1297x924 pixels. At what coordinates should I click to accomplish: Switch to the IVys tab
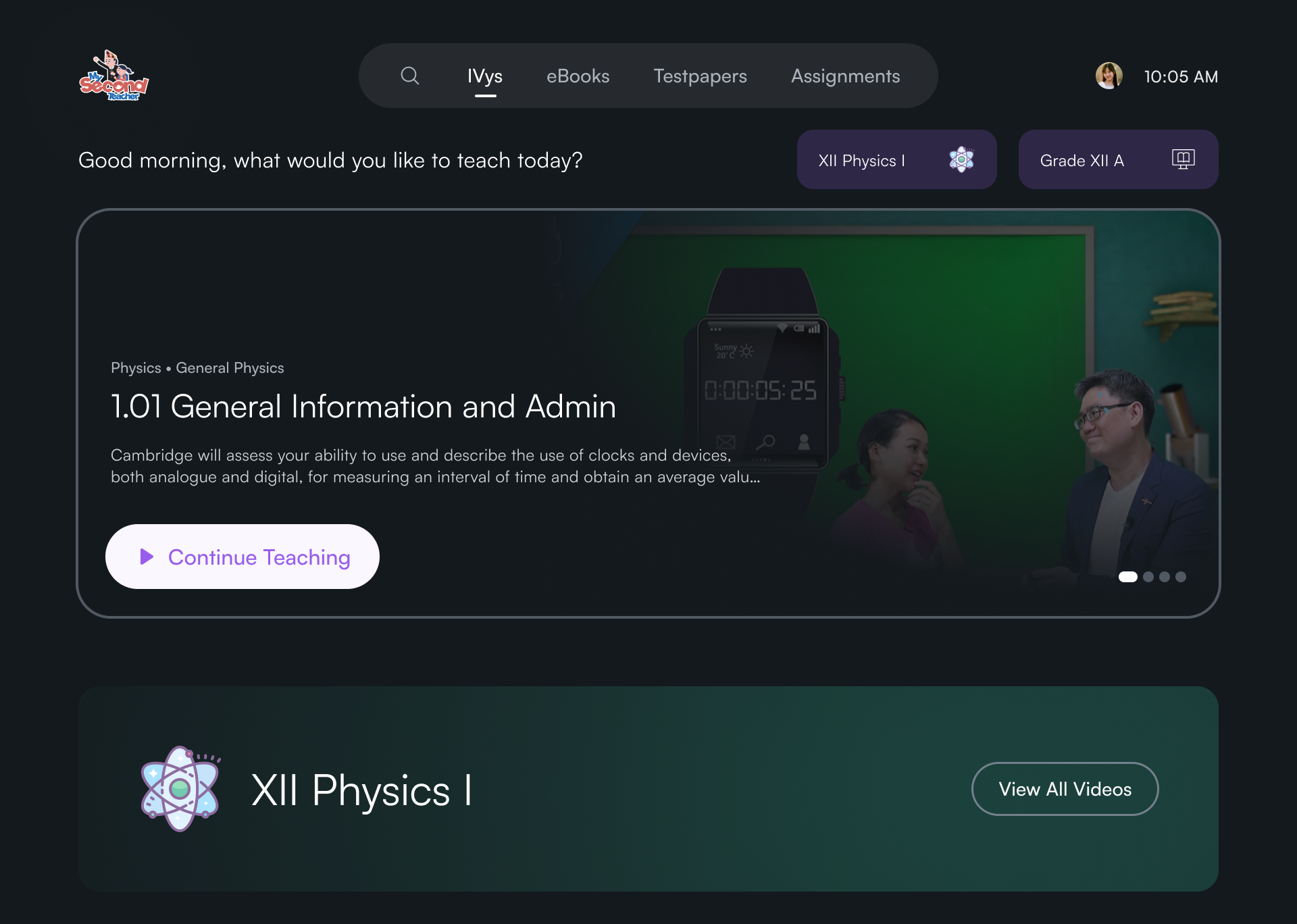coord(485,76)
